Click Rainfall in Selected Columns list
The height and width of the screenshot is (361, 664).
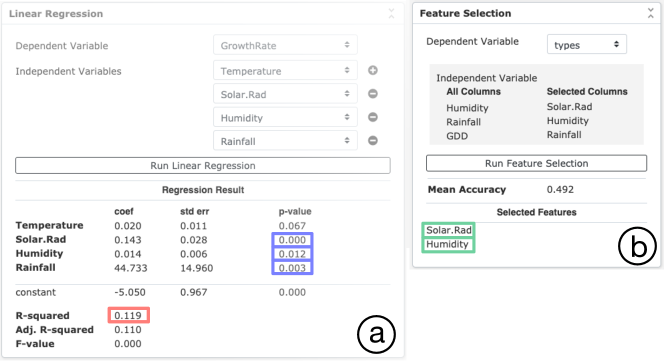[564, 135]
